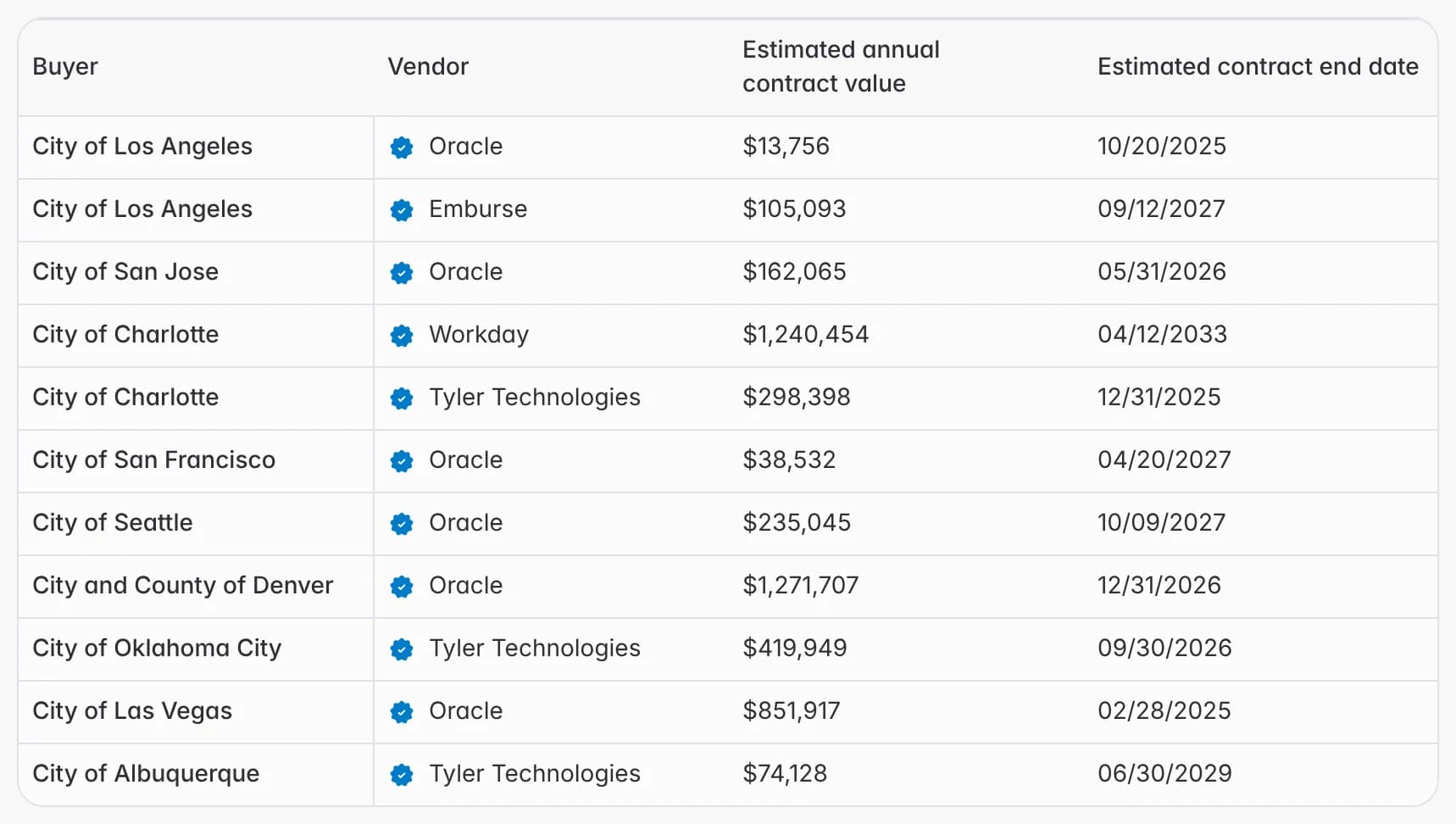Image resolution: width=1456 pixels, height=824 pixels.
Task: Click the 09/12/2027 end date
Action: tap(1161, 209)
